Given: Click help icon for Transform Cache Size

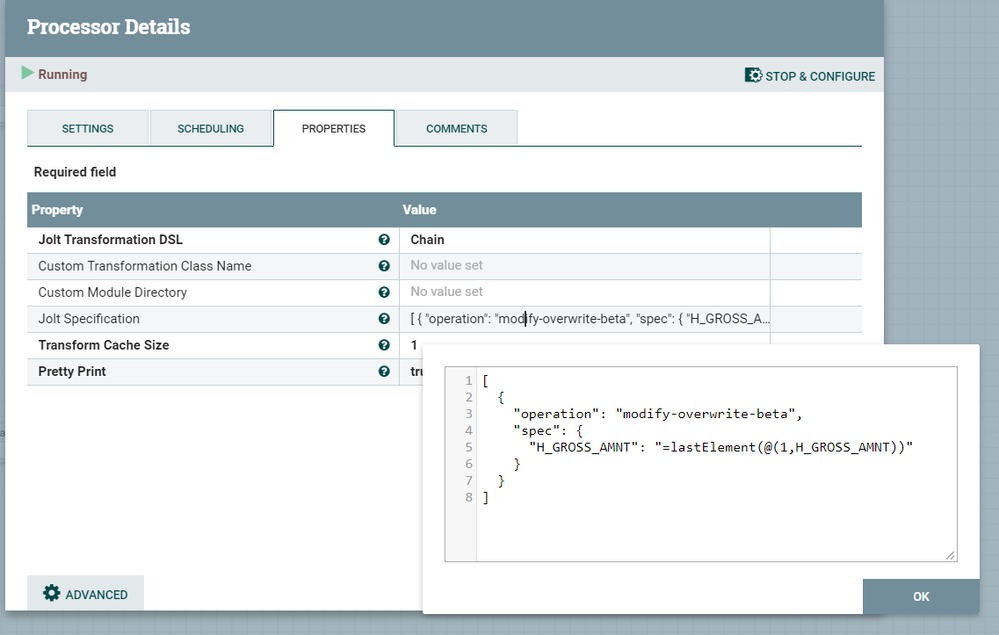Looking at the screenshot, I should pos(384,345).
